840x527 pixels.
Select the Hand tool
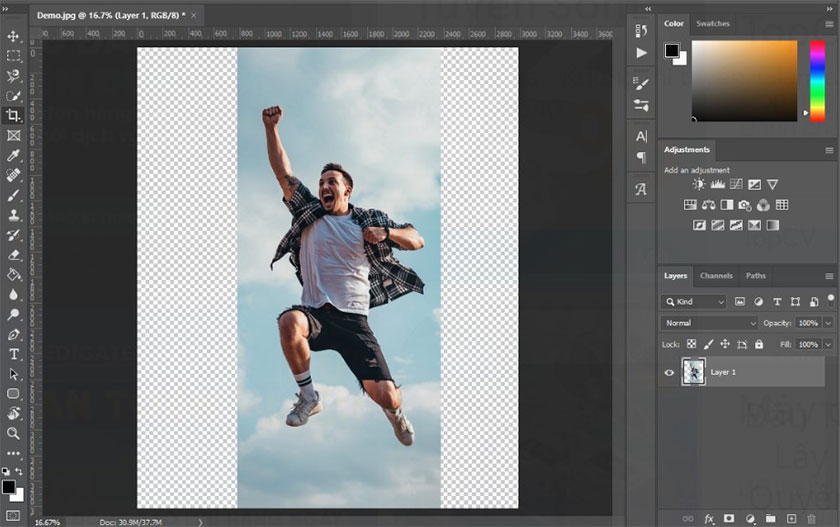pyautogui.click(x=13, y=413)
